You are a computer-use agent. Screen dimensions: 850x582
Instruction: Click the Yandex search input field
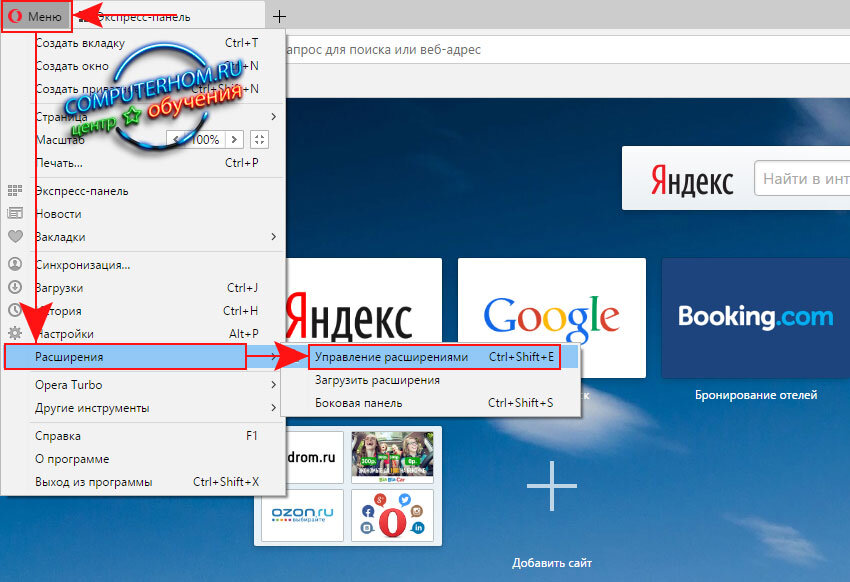click(x=802, y=178)
